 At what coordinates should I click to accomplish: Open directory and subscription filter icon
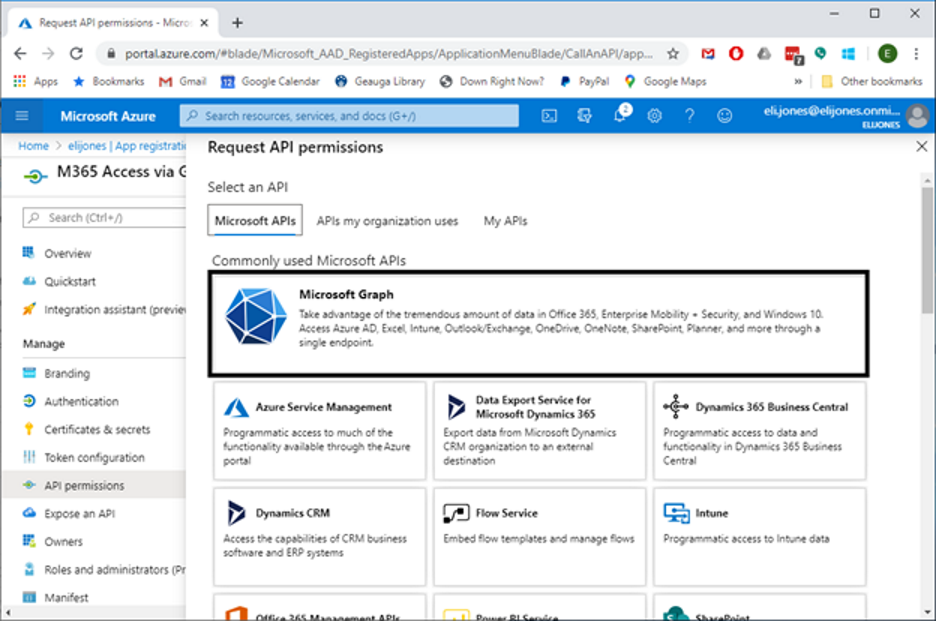[x=585, y=116]
